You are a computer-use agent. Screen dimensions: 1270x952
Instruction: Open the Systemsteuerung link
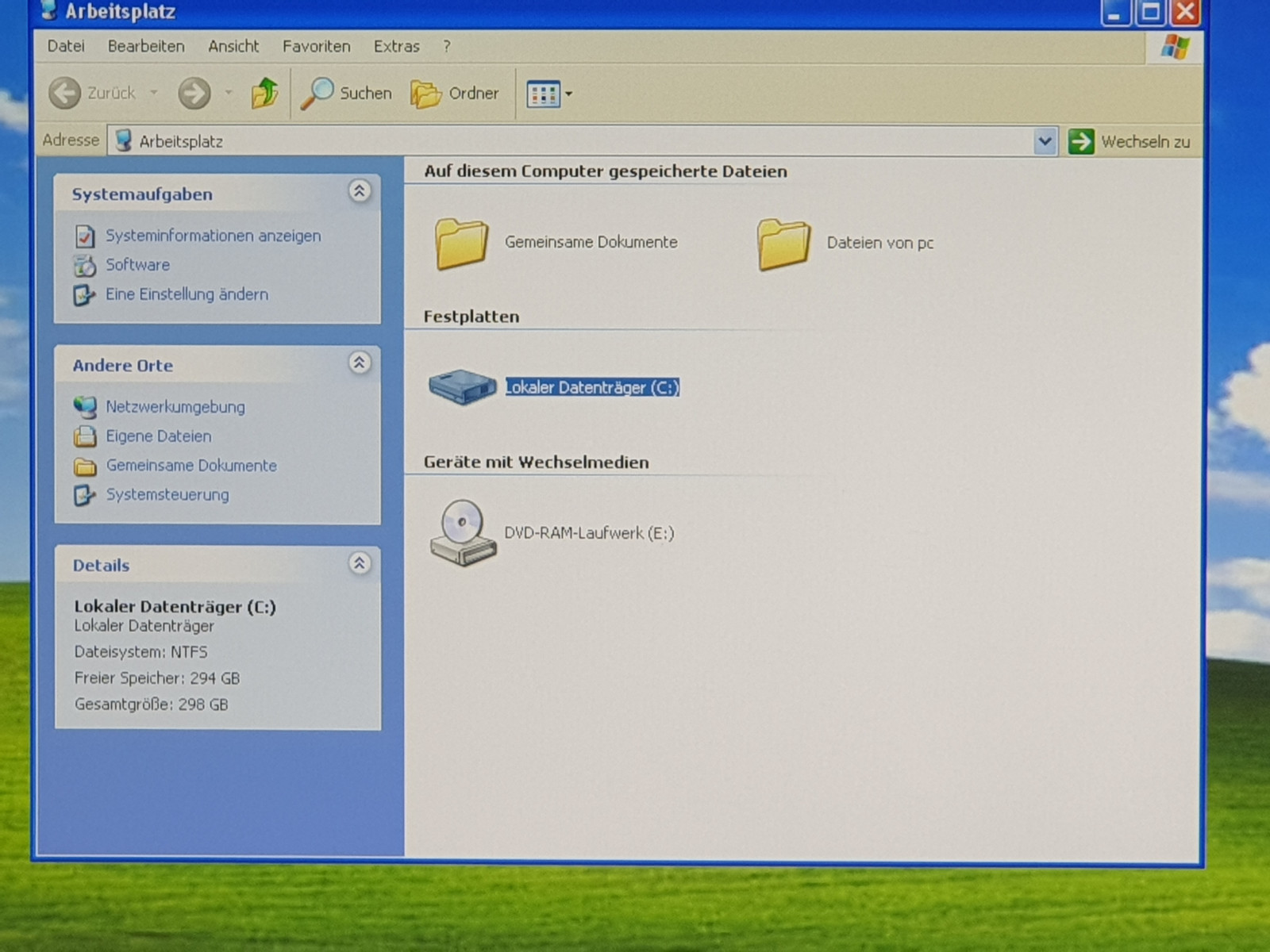(x=167, y=495)
